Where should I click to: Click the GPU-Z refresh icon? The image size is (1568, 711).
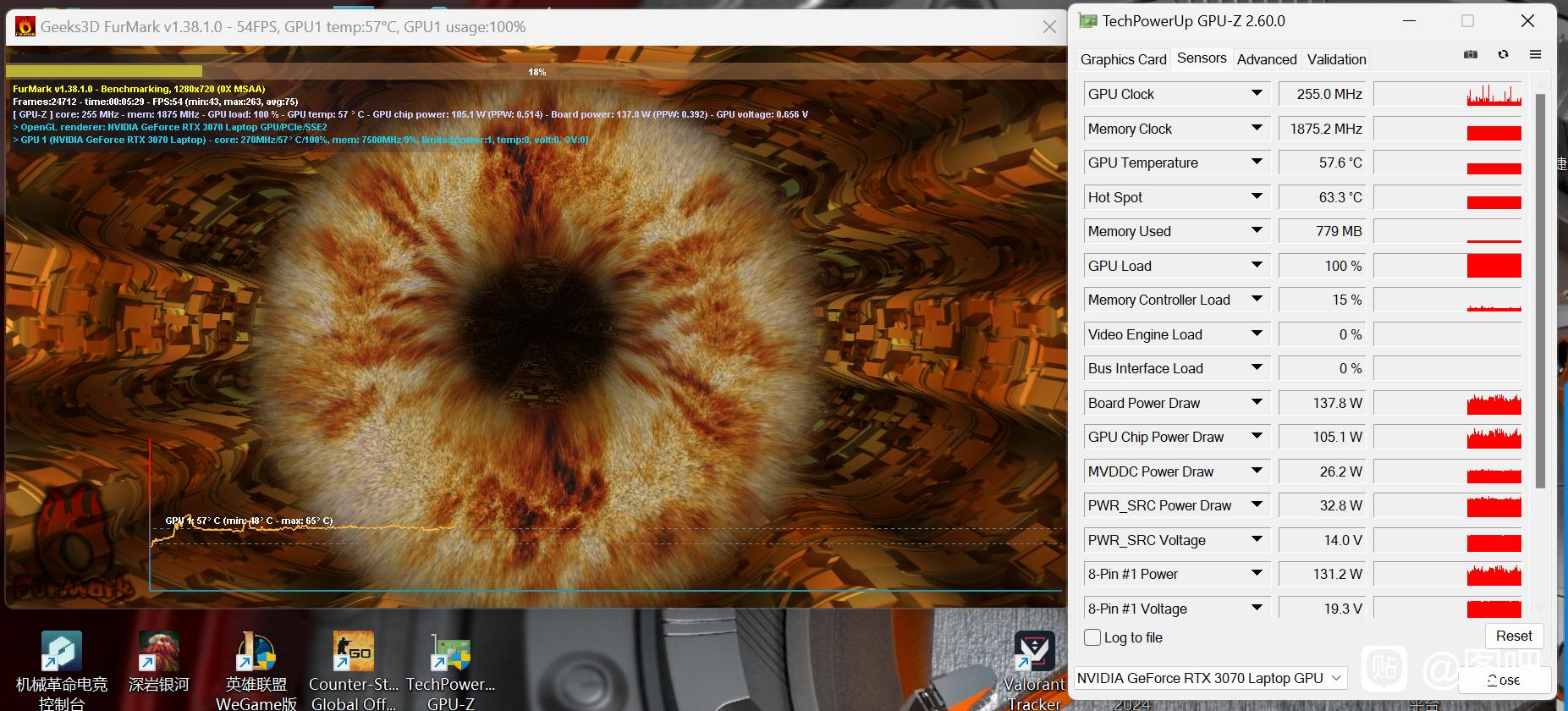point(1503,54)
